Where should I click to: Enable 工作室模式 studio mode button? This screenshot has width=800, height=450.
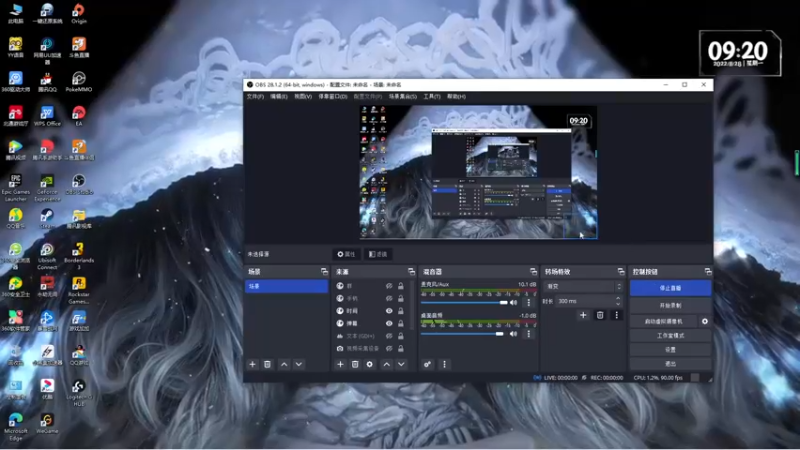click(670, 336)
